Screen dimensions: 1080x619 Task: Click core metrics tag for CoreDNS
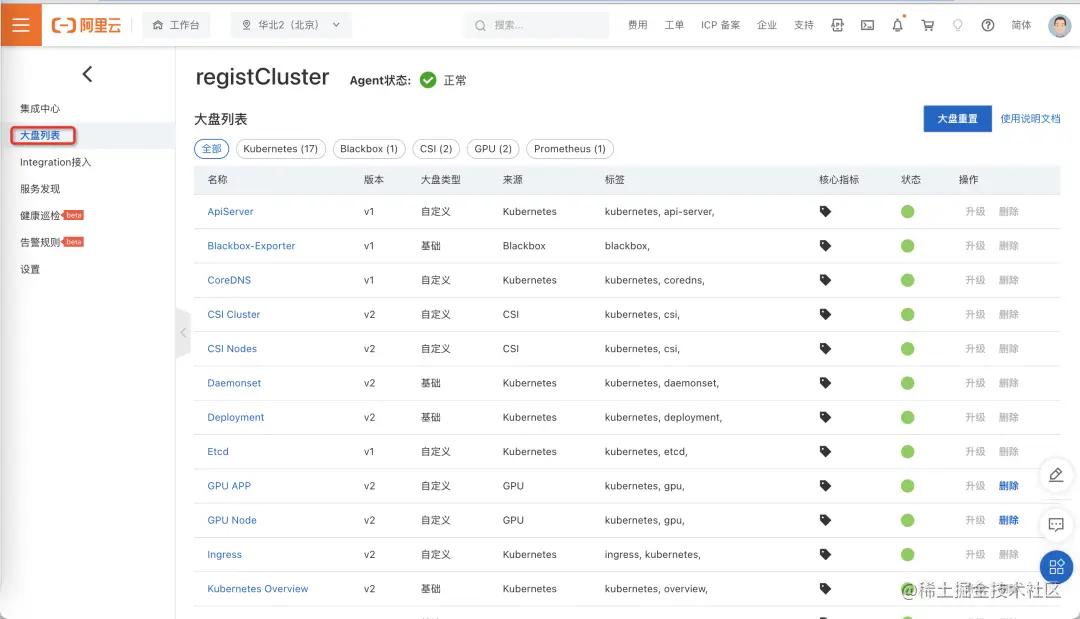[x=825, y=280]
